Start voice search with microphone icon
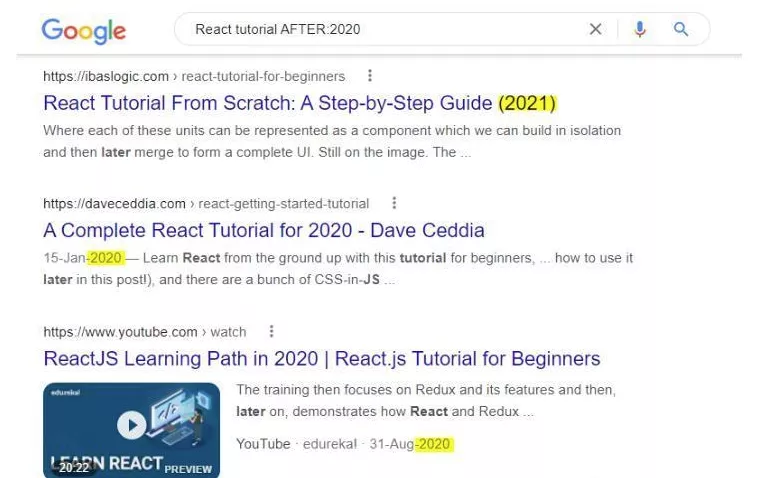The width and height of the screenshot is (757, 478). click(640, 29)
